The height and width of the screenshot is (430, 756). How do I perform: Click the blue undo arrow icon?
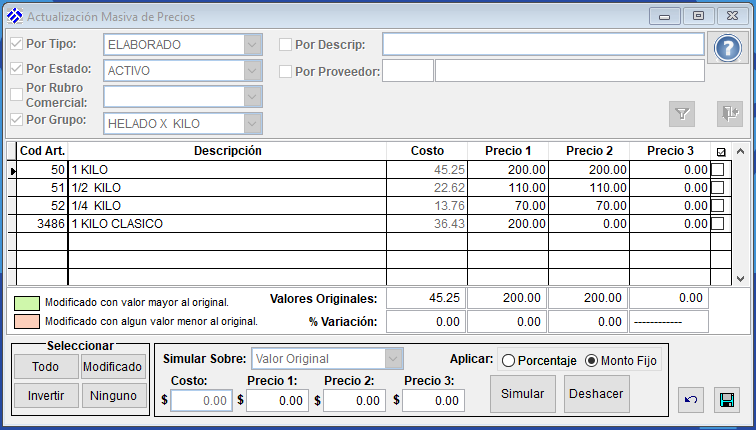click(691, 400)
